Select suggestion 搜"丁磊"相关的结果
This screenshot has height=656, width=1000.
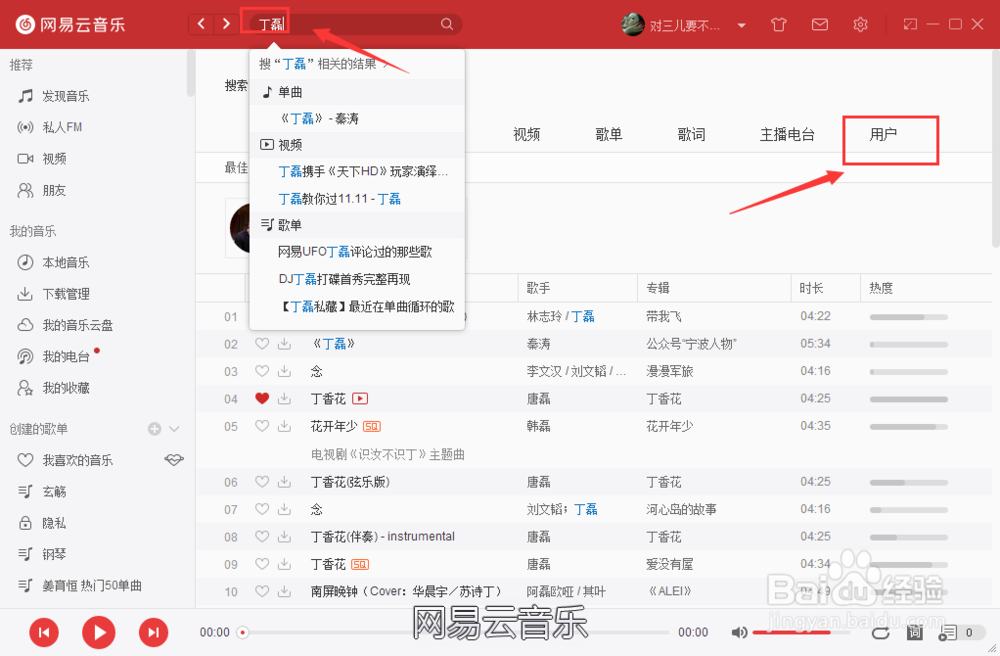click(x=357, y=64)
